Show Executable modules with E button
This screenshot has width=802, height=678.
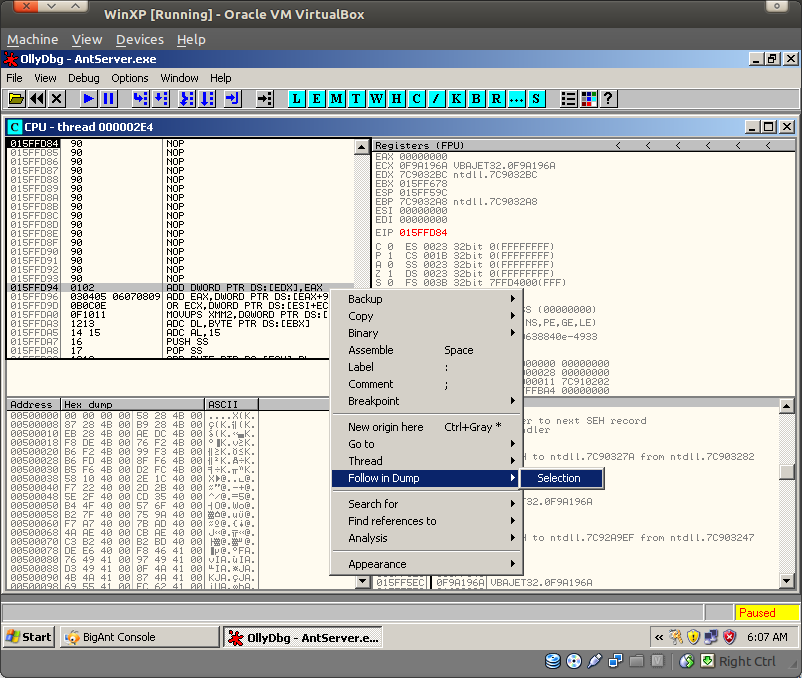pyautogui.click(x=317, y=98)
